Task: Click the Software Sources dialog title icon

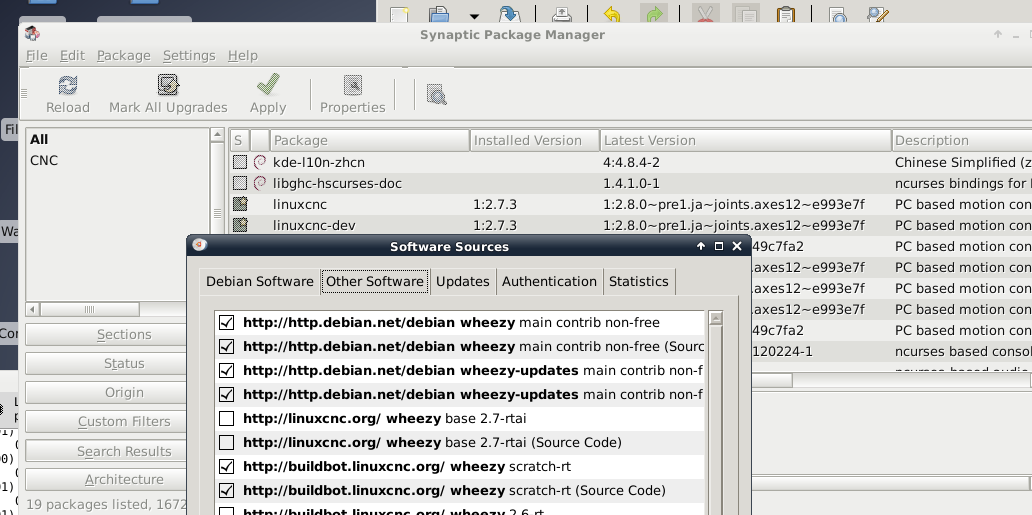Action: (x=199, y=246)
